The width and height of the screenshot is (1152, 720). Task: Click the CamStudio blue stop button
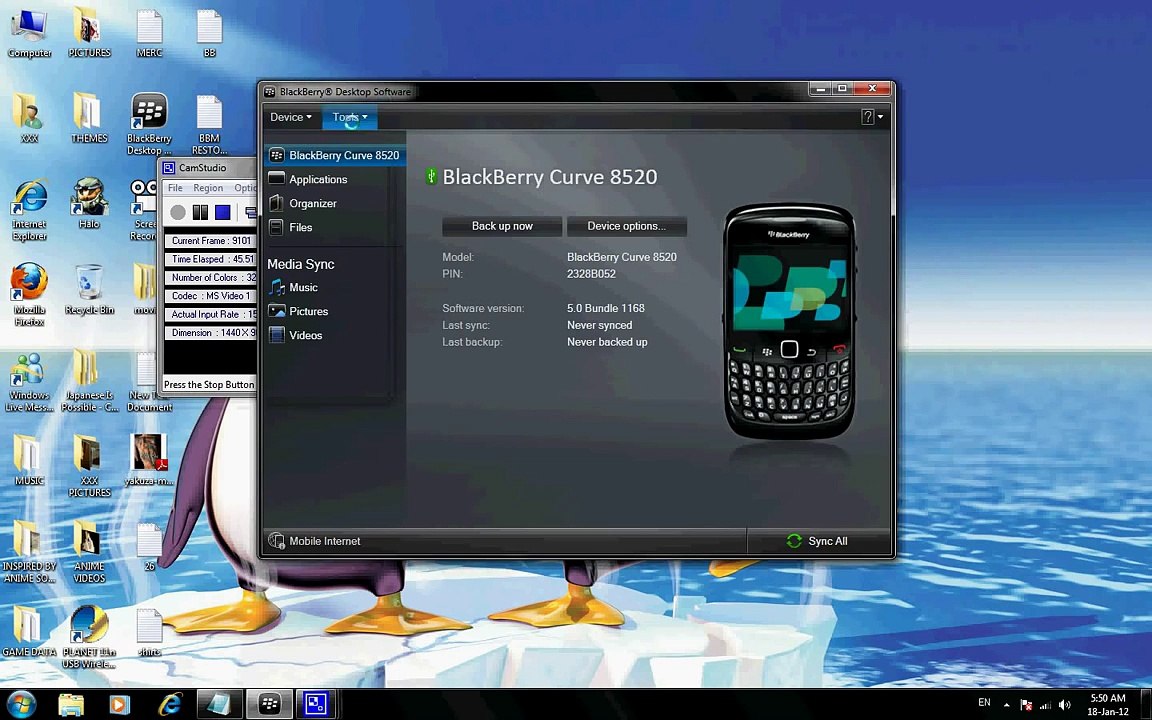223,212
